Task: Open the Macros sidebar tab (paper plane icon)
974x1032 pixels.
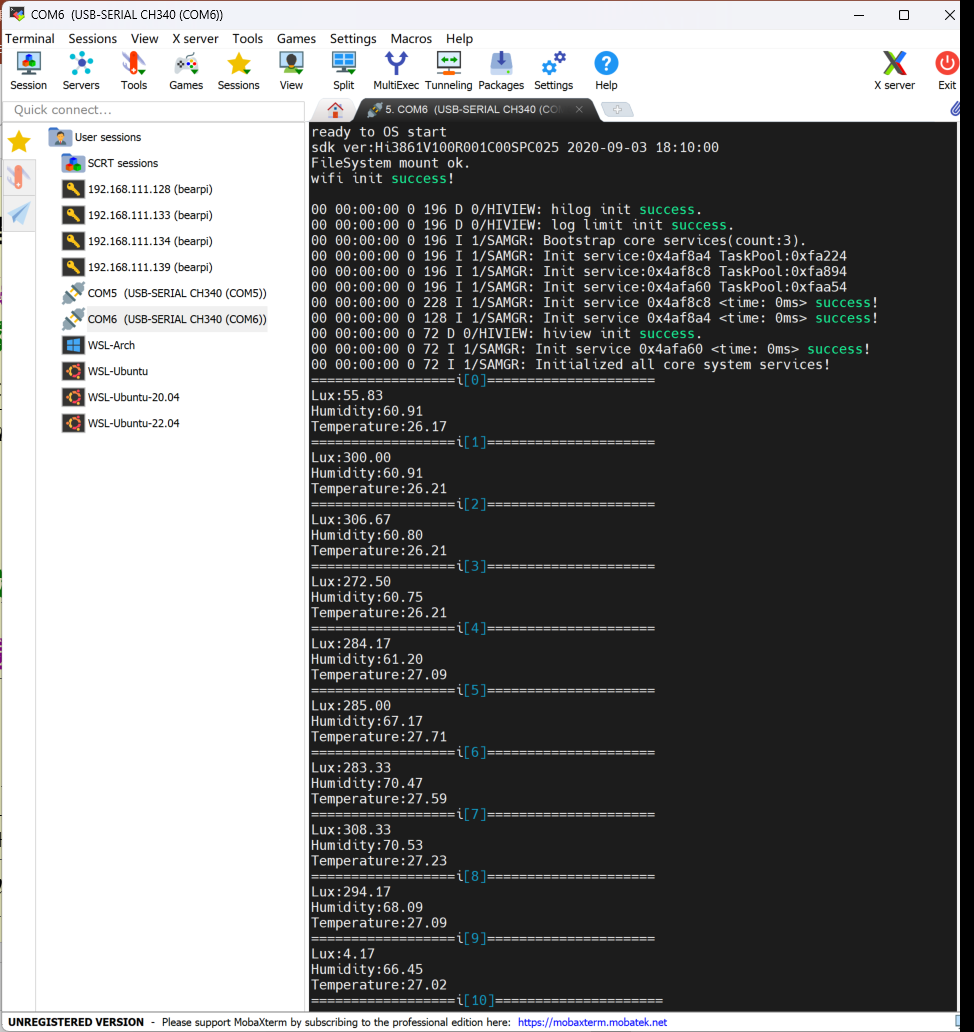Action: [x=19, y=212]
